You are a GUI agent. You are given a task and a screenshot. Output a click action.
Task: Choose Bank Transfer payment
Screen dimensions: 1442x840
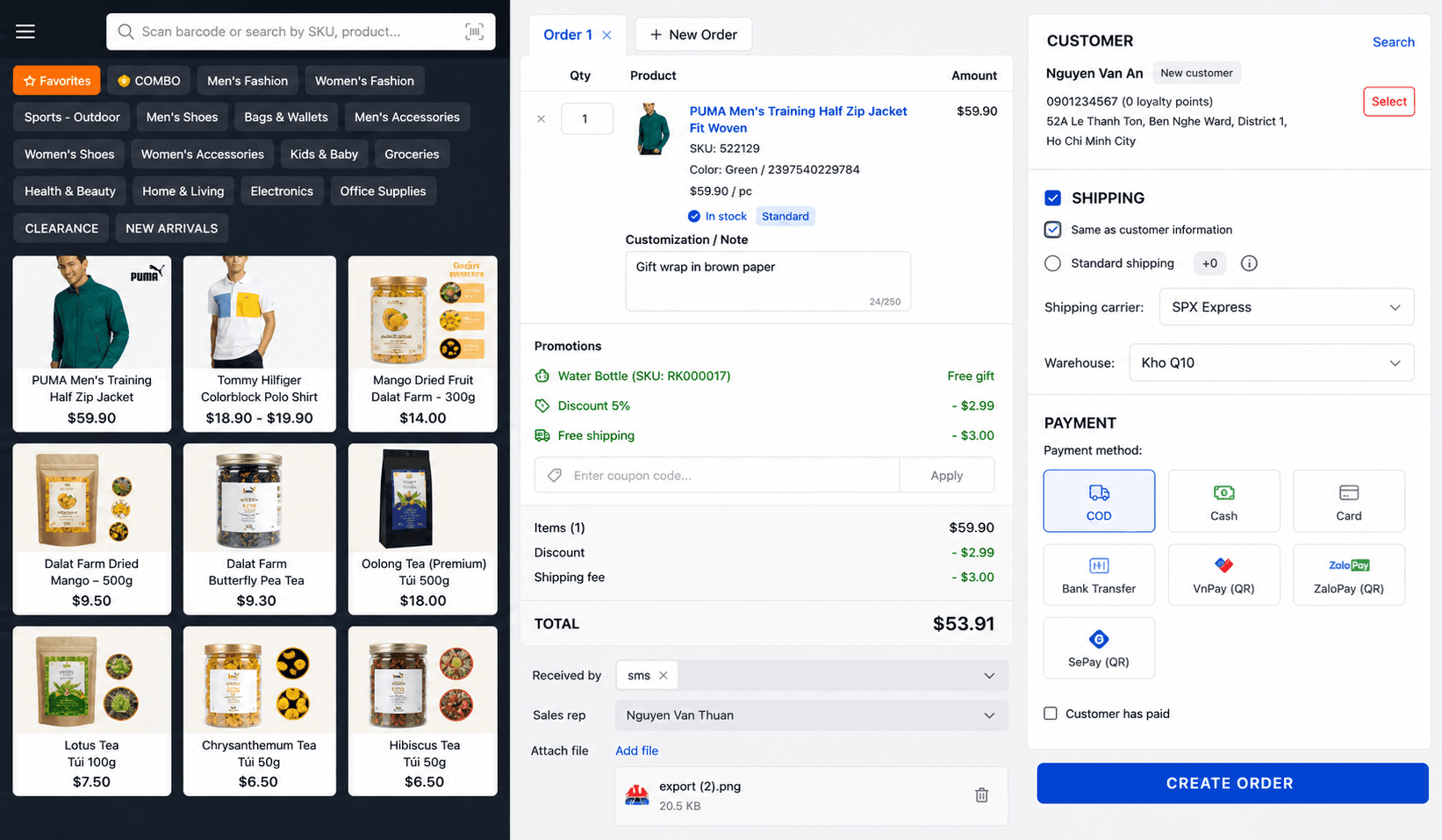[1099, 575]
